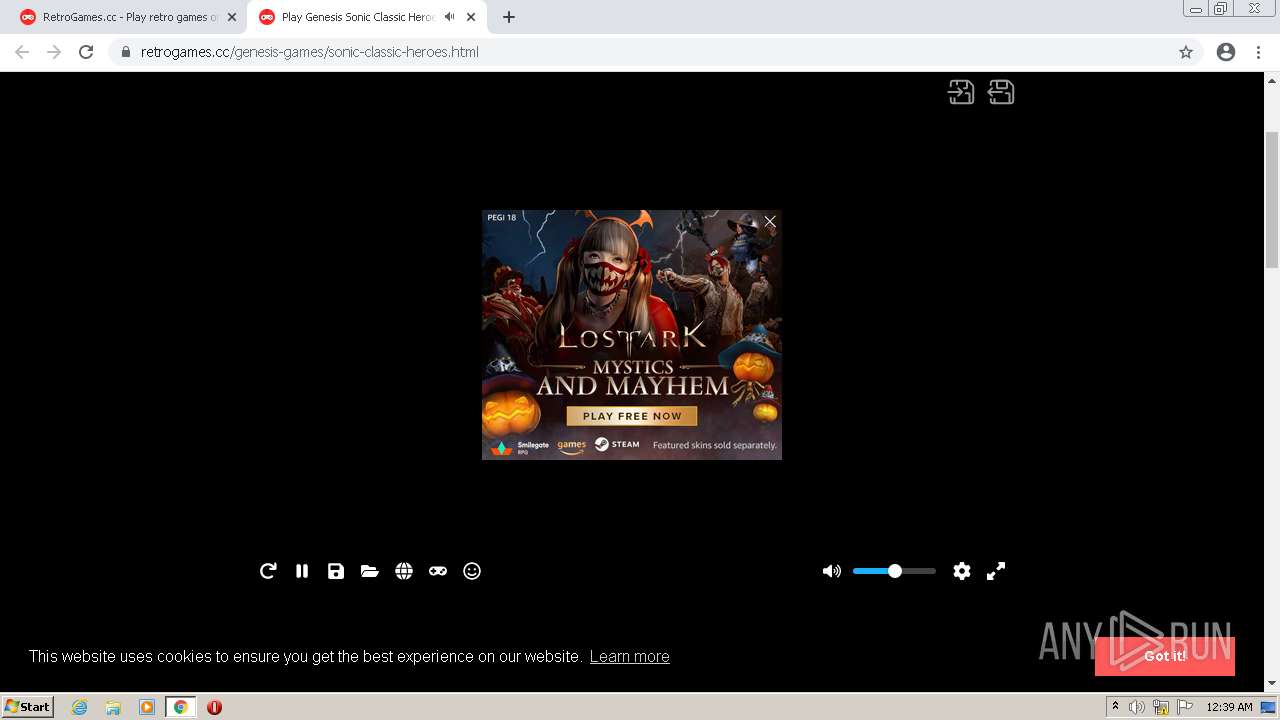
Task: Open system tray volume control
Action: click(1137, 707)
